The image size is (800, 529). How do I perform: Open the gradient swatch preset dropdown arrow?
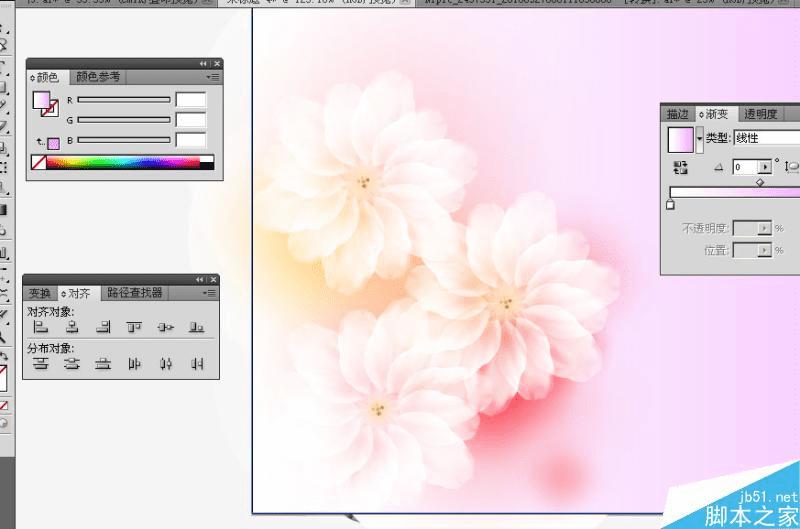click(699, 137)
